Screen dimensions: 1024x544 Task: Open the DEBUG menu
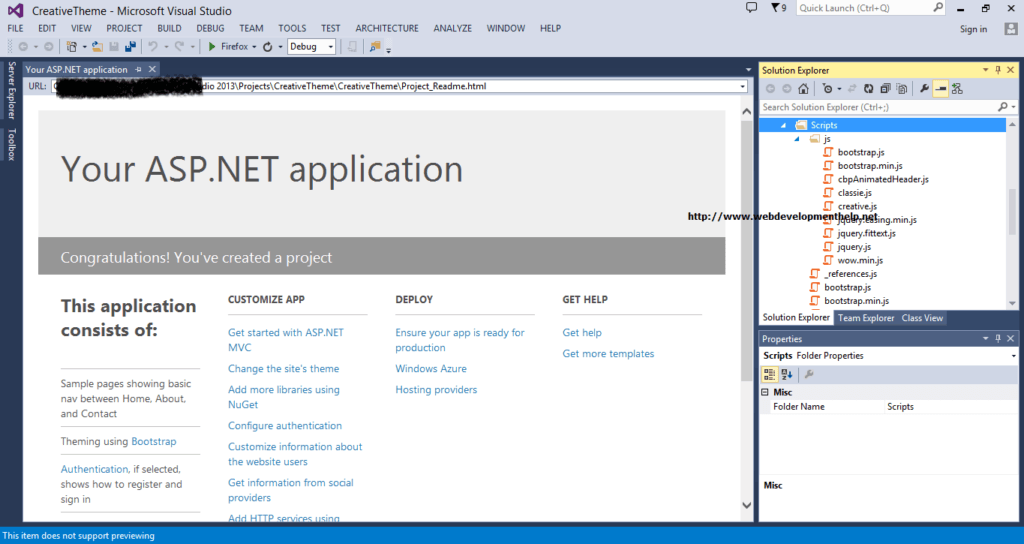coord(210,28)
